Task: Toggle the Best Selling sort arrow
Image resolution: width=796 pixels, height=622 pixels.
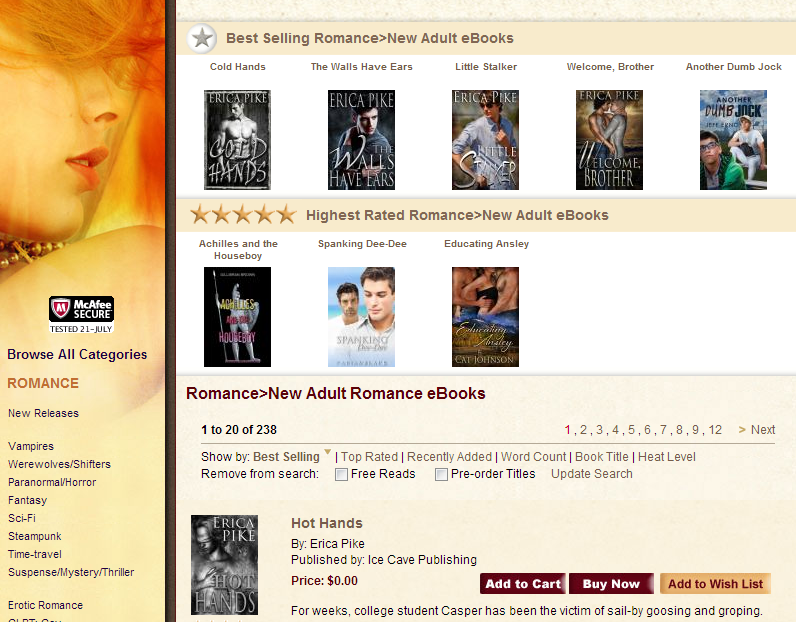Action: [x=327, y=451]
